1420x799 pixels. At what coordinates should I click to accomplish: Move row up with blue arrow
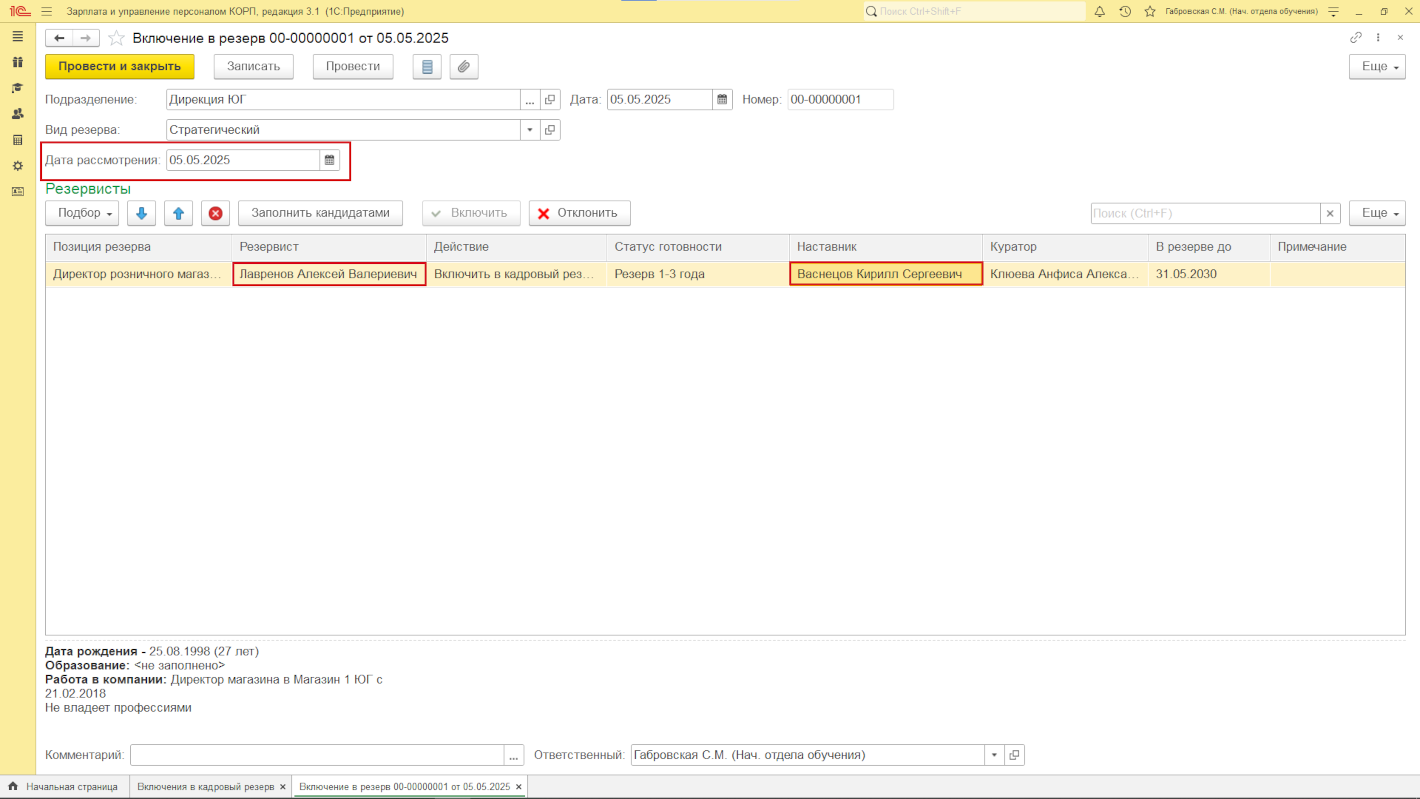tap(178, 213)
